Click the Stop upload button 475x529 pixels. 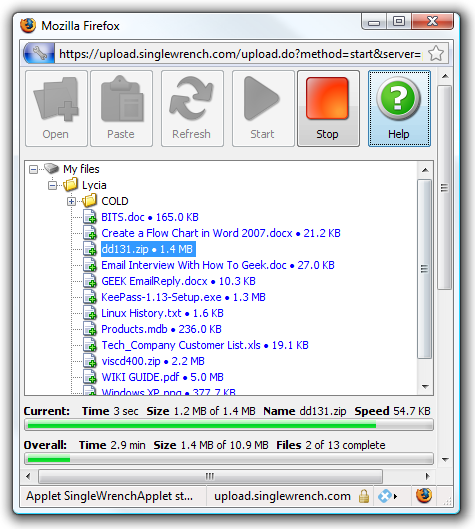click(x=328, y=109)
